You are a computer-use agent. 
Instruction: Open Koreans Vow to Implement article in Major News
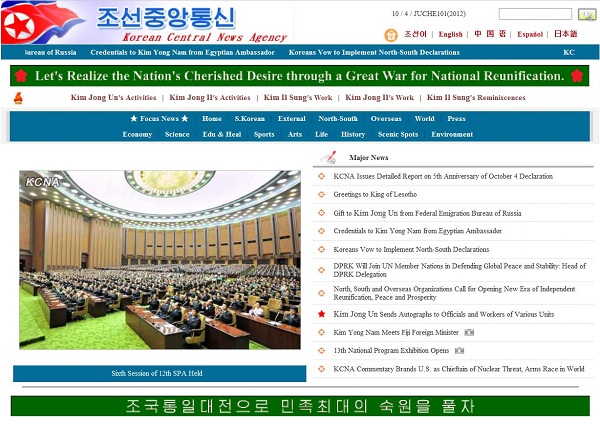click(x=411, y=249)
